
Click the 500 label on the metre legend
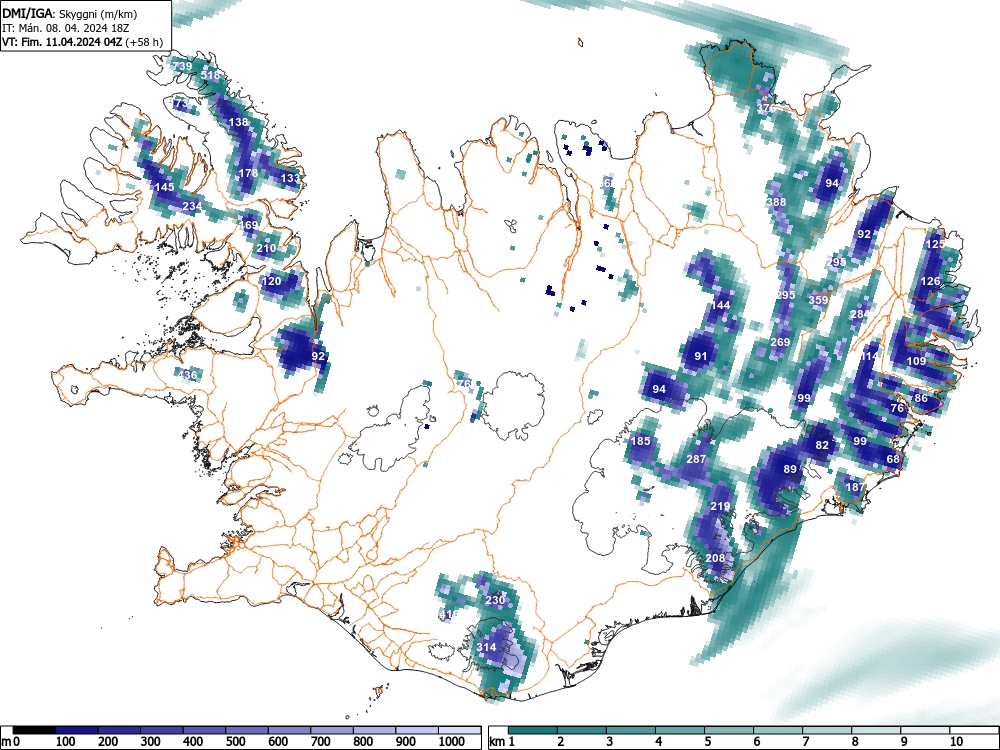point(236,741)
